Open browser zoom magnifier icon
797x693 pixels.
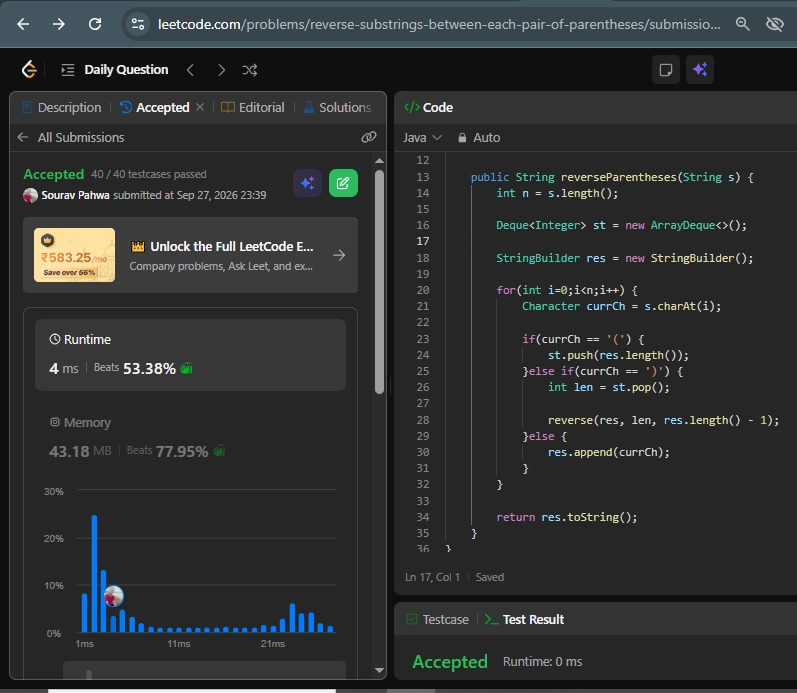pos(743,24)
